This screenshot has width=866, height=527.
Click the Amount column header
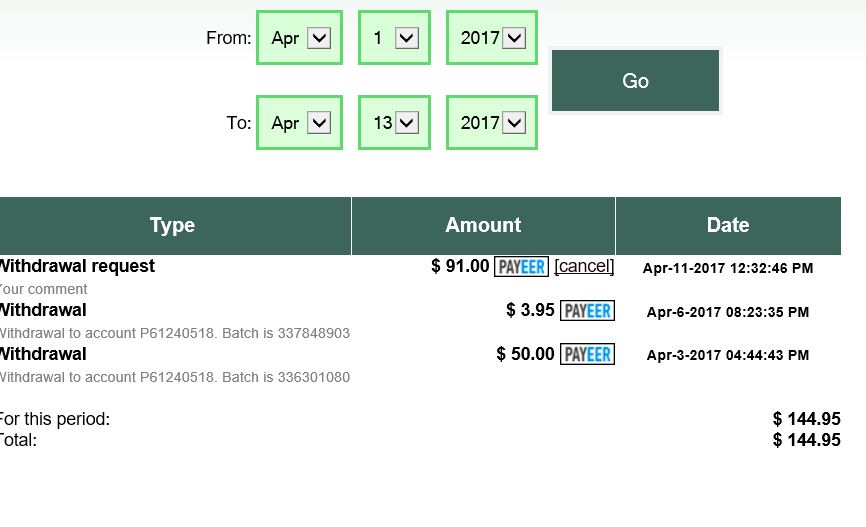[x=483, y=225]
